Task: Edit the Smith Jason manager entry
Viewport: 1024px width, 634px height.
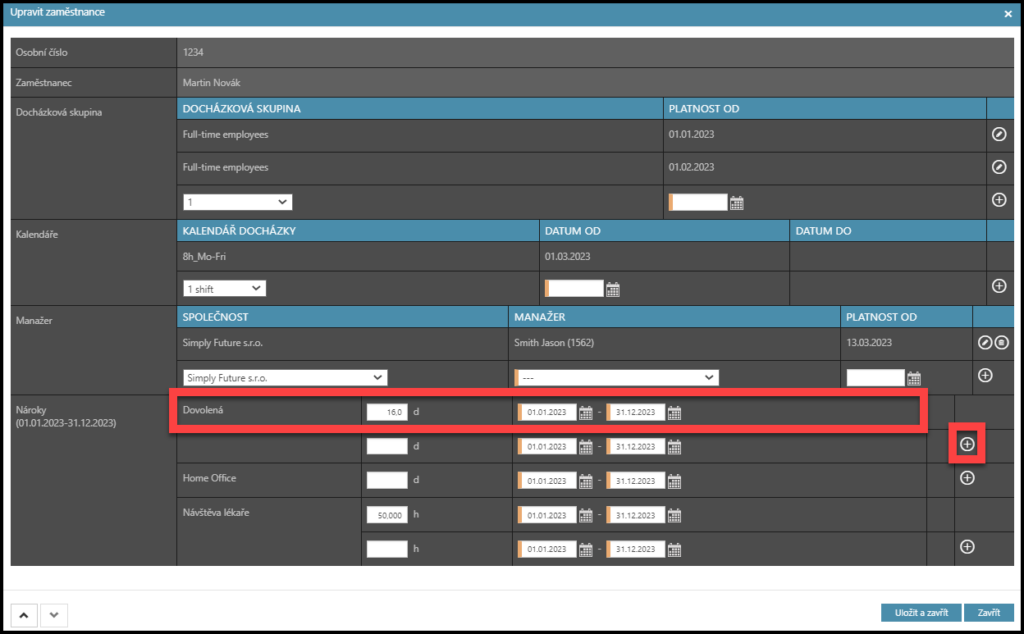Action: click(x=985, y=343)
